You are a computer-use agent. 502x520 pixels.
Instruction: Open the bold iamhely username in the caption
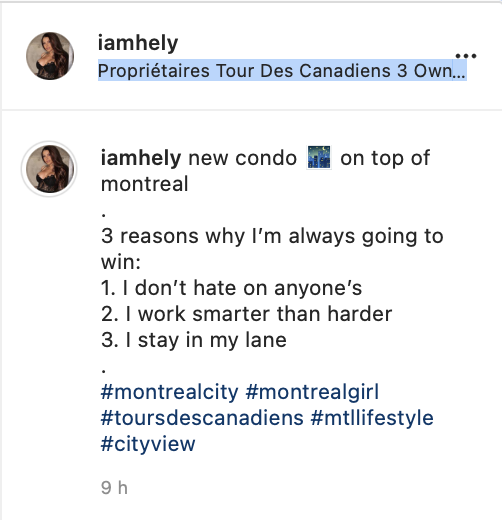[x=141, y=158]
